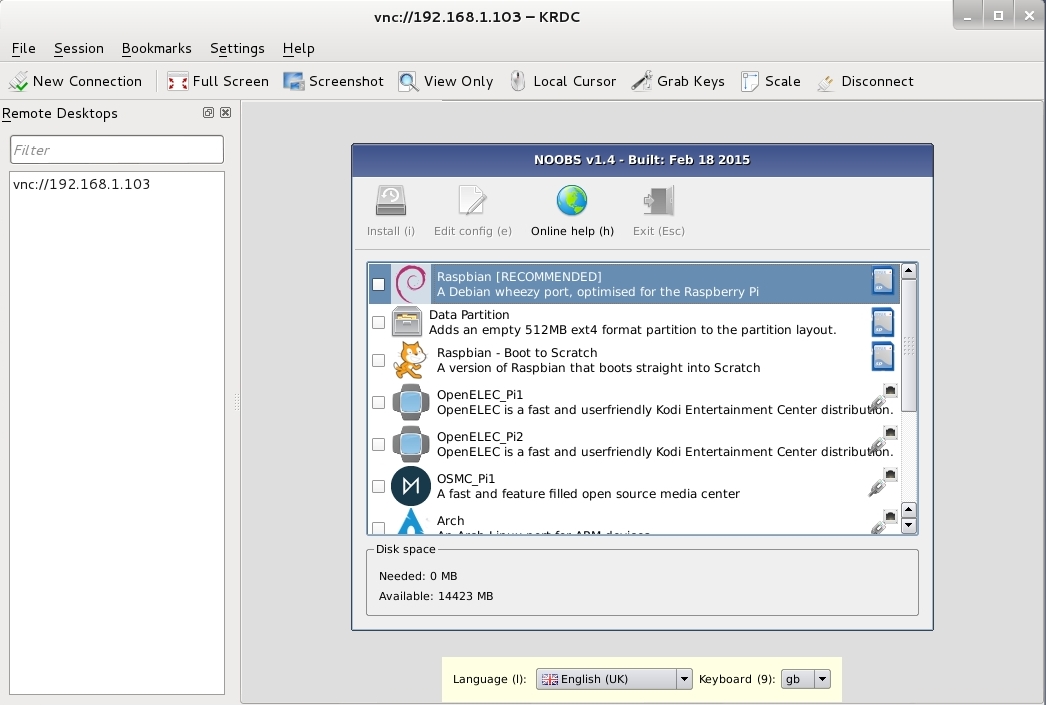The height and width of the screenshot is (705, 1046).
Task: Open the Keyboard layout dropdown showing gb
Action: 805,679
